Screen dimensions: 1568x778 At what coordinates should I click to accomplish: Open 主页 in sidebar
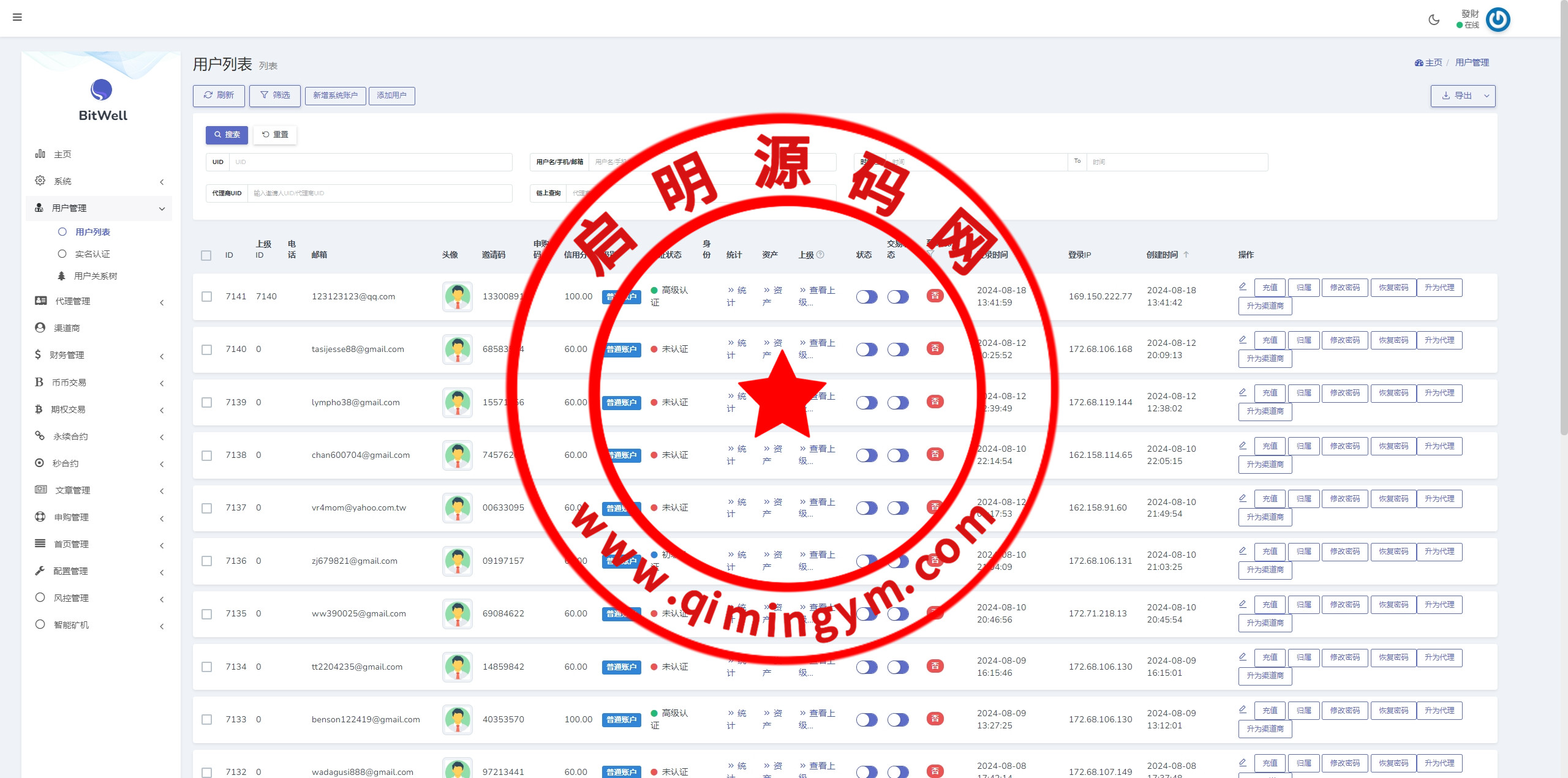pyautogui.click(x=62, y=154)
